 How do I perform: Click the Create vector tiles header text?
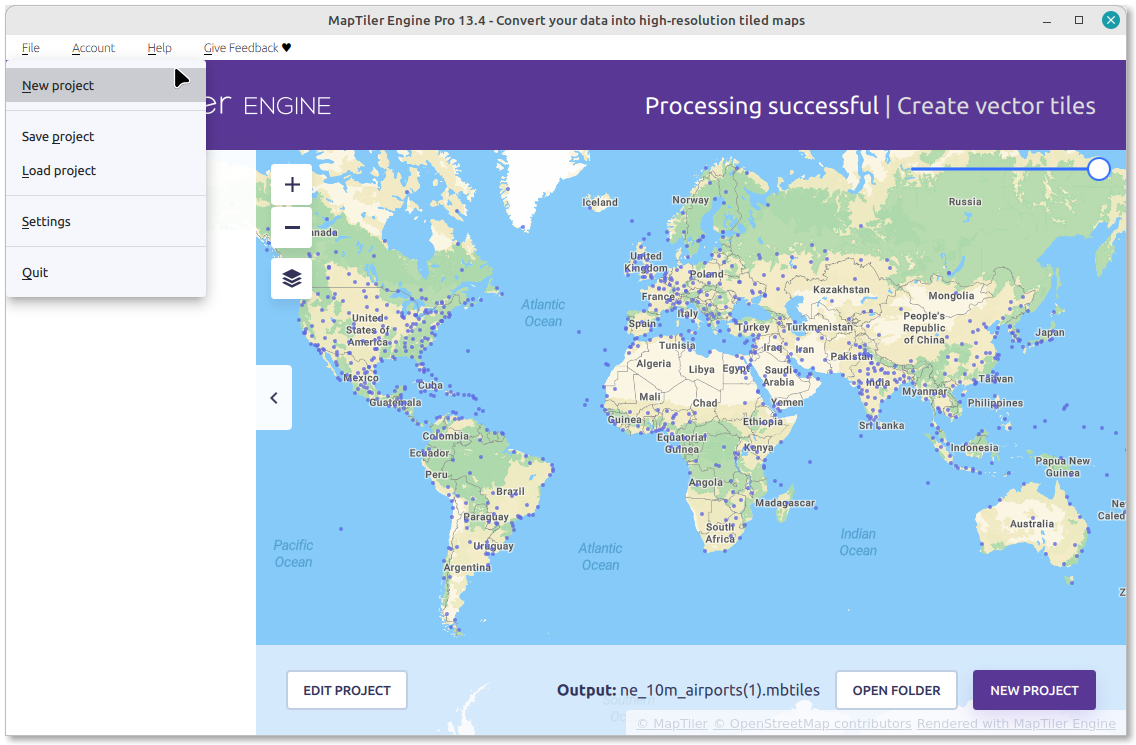click(996, 106)
